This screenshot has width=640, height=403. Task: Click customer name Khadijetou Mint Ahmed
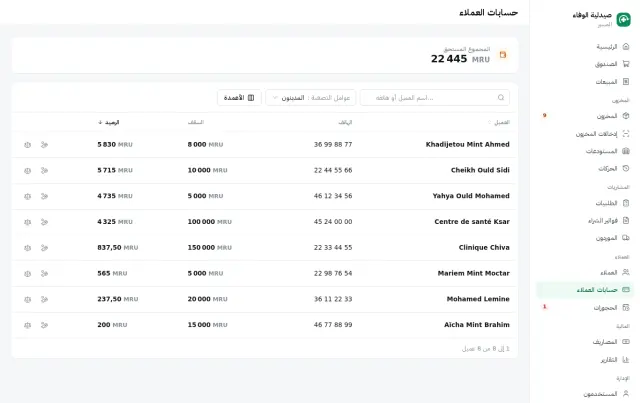(x=467, y=145)
